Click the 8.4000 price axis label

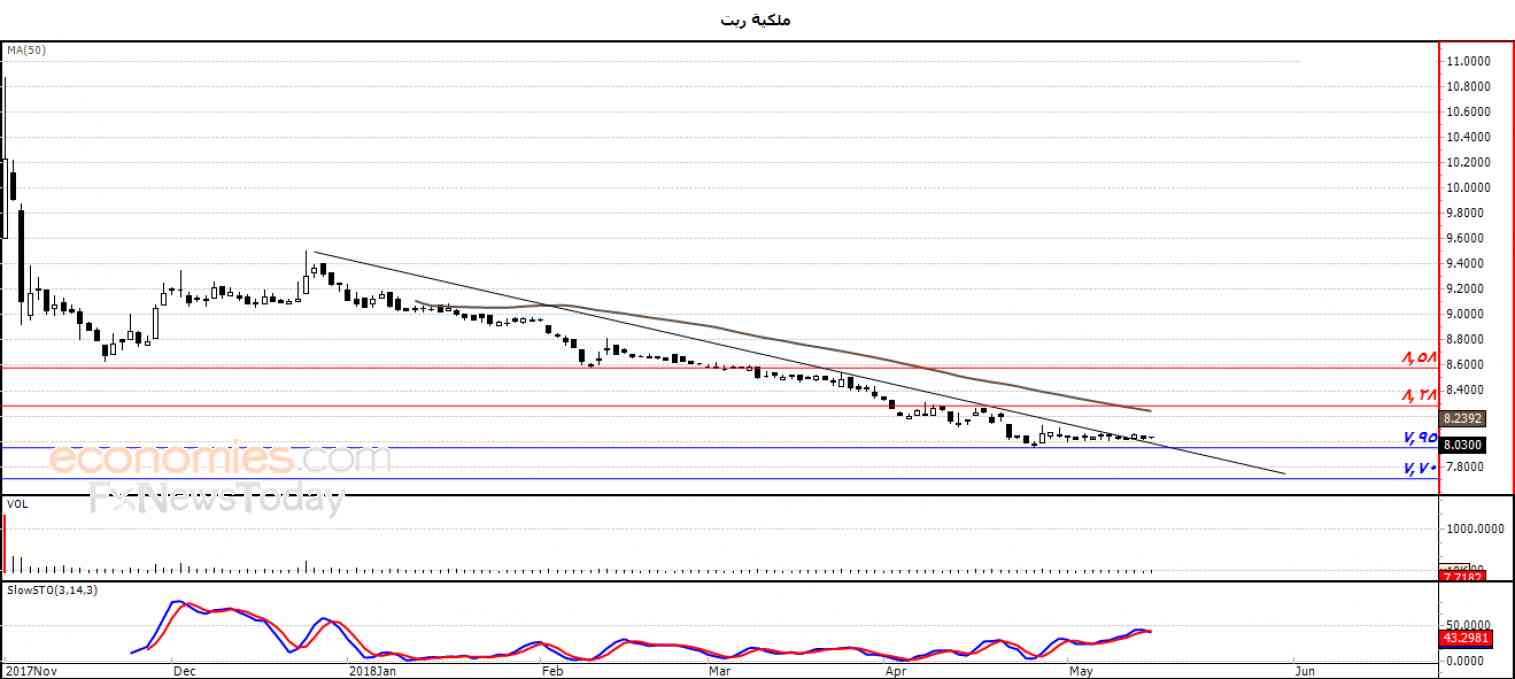(x=1467, y=390)
